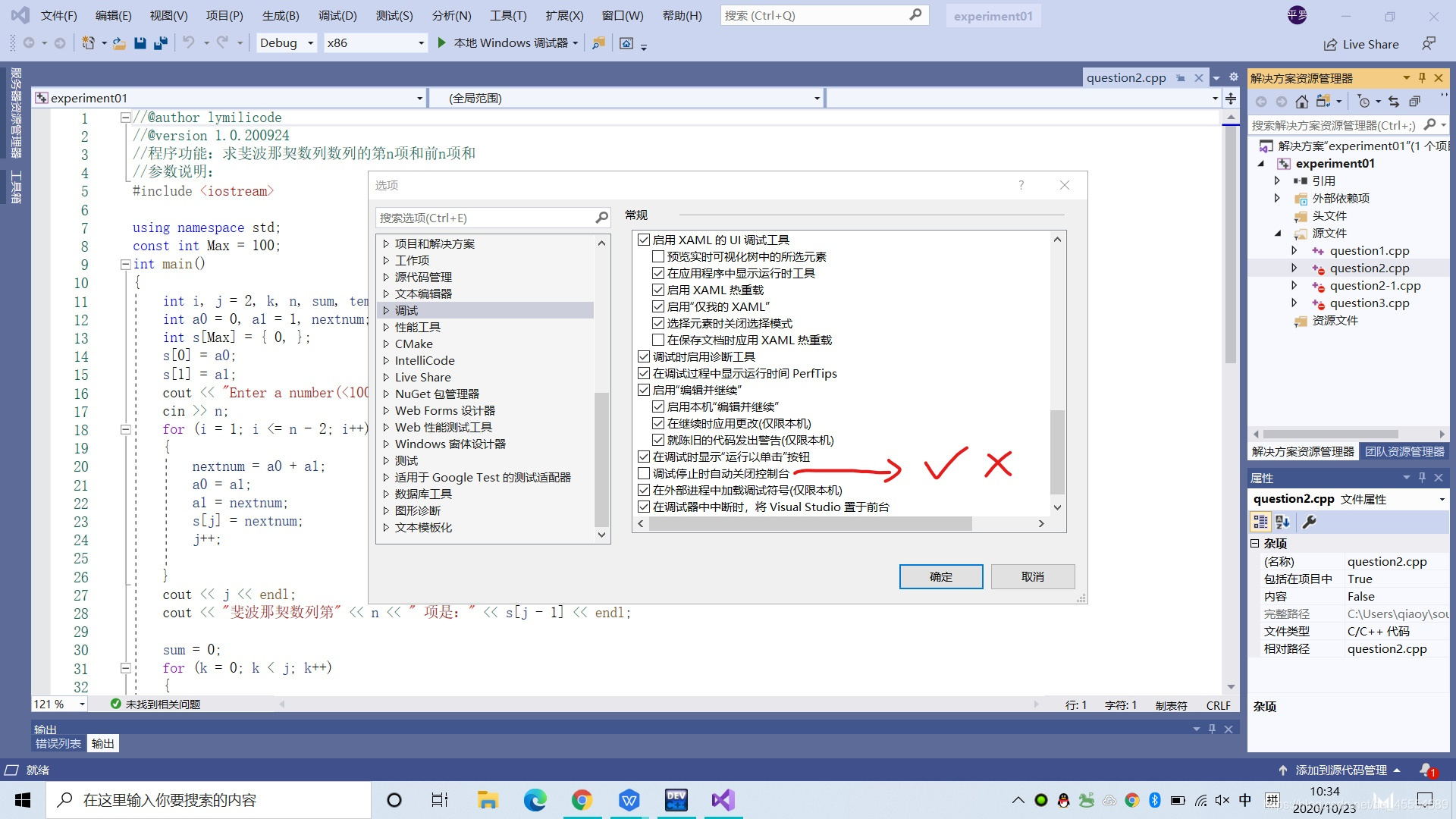Switch to the 团队资源管理器 tab
This screenshot has height=819, width=1456.
(x=1404, y=451)
